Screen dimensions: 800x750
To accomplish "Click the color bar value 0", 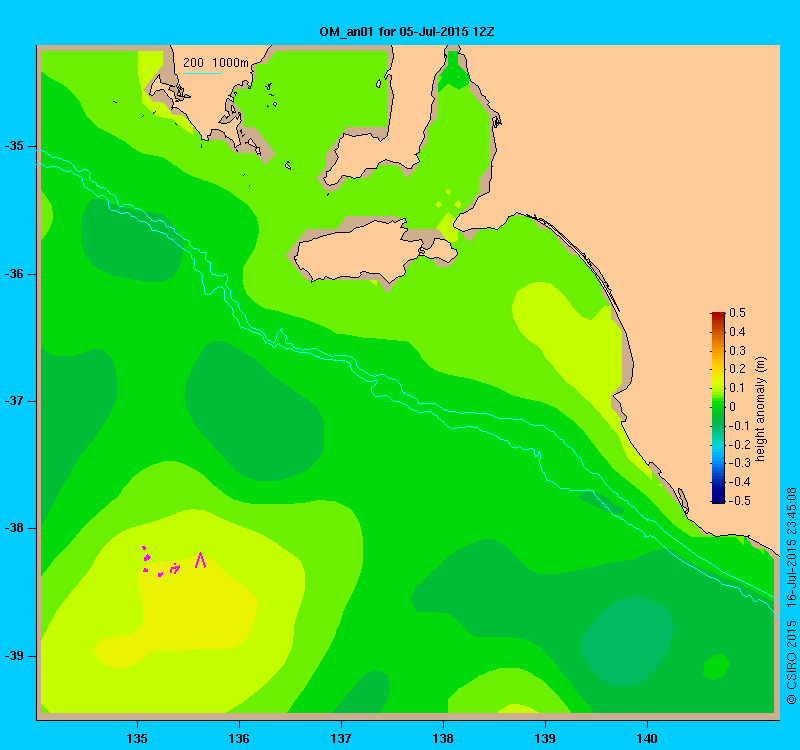I will click(x=733, y=407).
